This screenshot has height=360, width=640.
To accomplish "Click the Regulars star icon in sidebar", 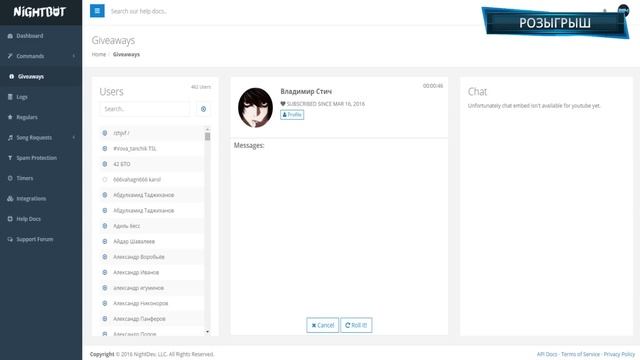I will [x=10, y=117].
